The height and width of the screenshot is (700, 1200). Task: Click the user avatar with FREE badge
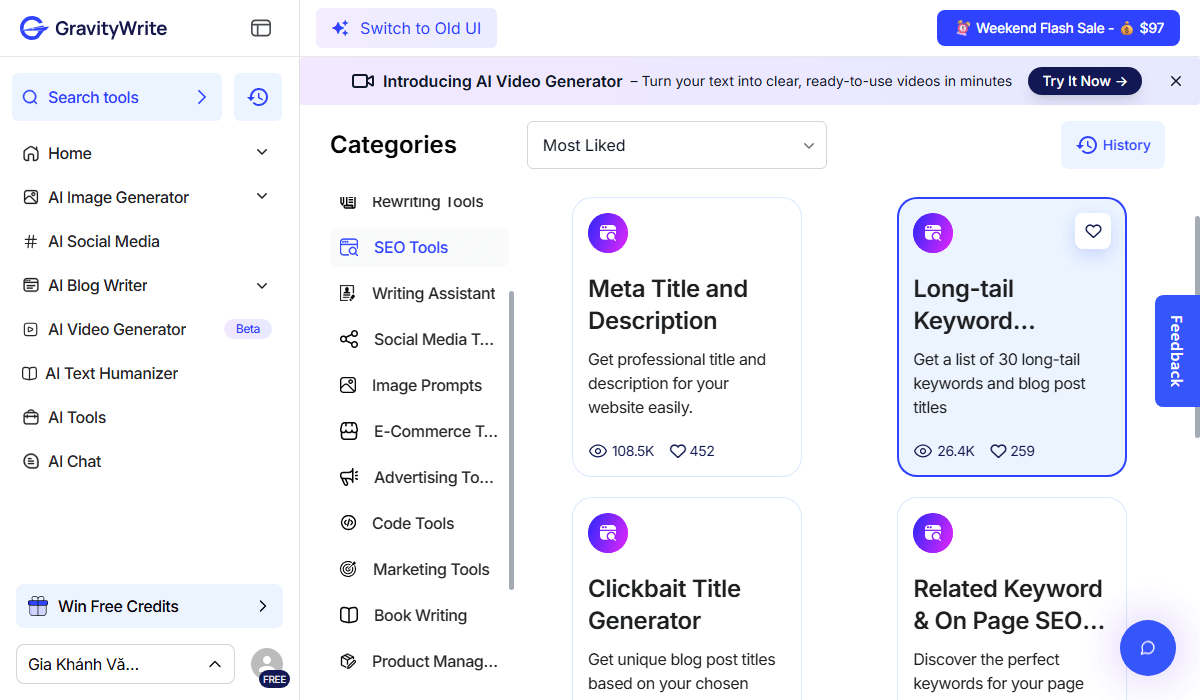click(267, 664)
